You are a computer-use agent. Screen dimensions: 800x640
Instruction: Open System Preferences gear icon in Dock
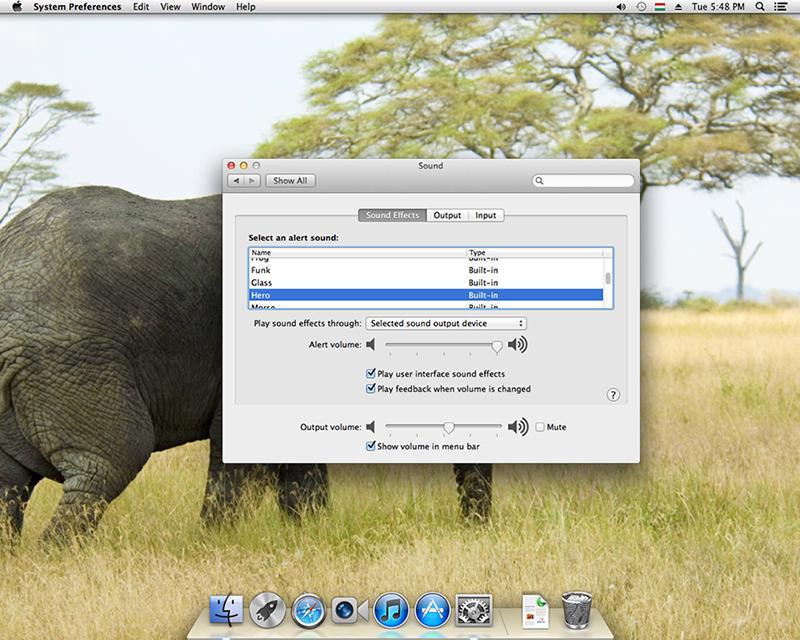click(x=473, y=610)
